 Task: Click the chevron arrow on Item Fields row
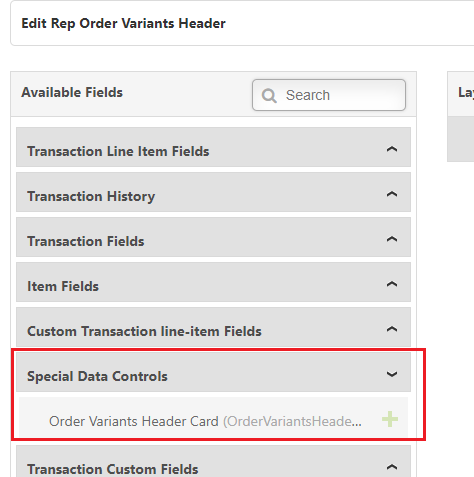pos(392,284)
